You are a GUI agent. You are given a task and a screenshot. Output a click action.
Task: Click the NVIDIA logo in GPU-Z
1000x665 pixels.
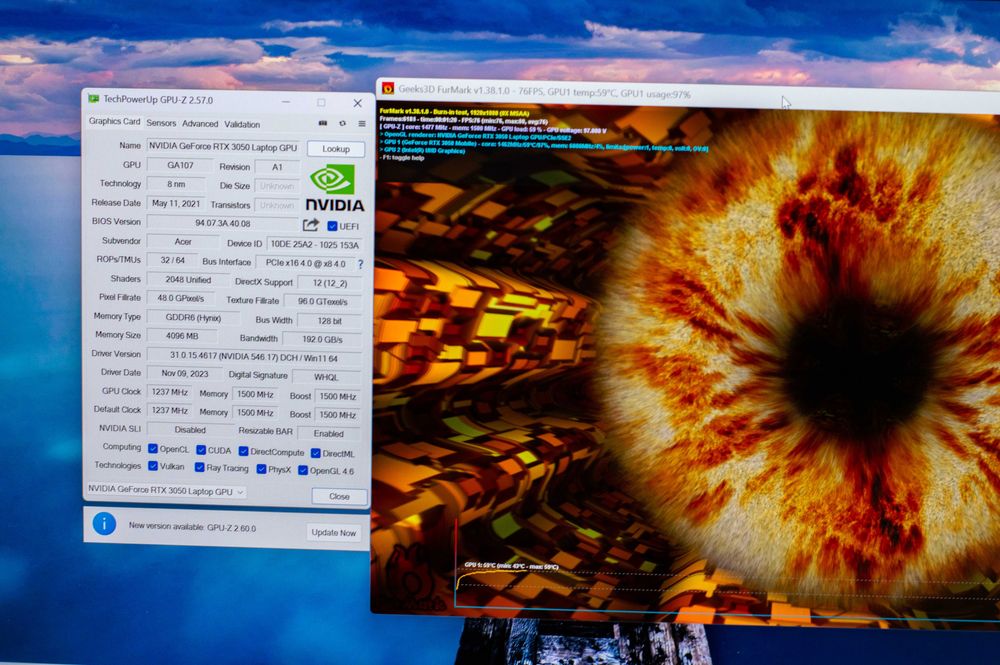(x=334, y=188)
